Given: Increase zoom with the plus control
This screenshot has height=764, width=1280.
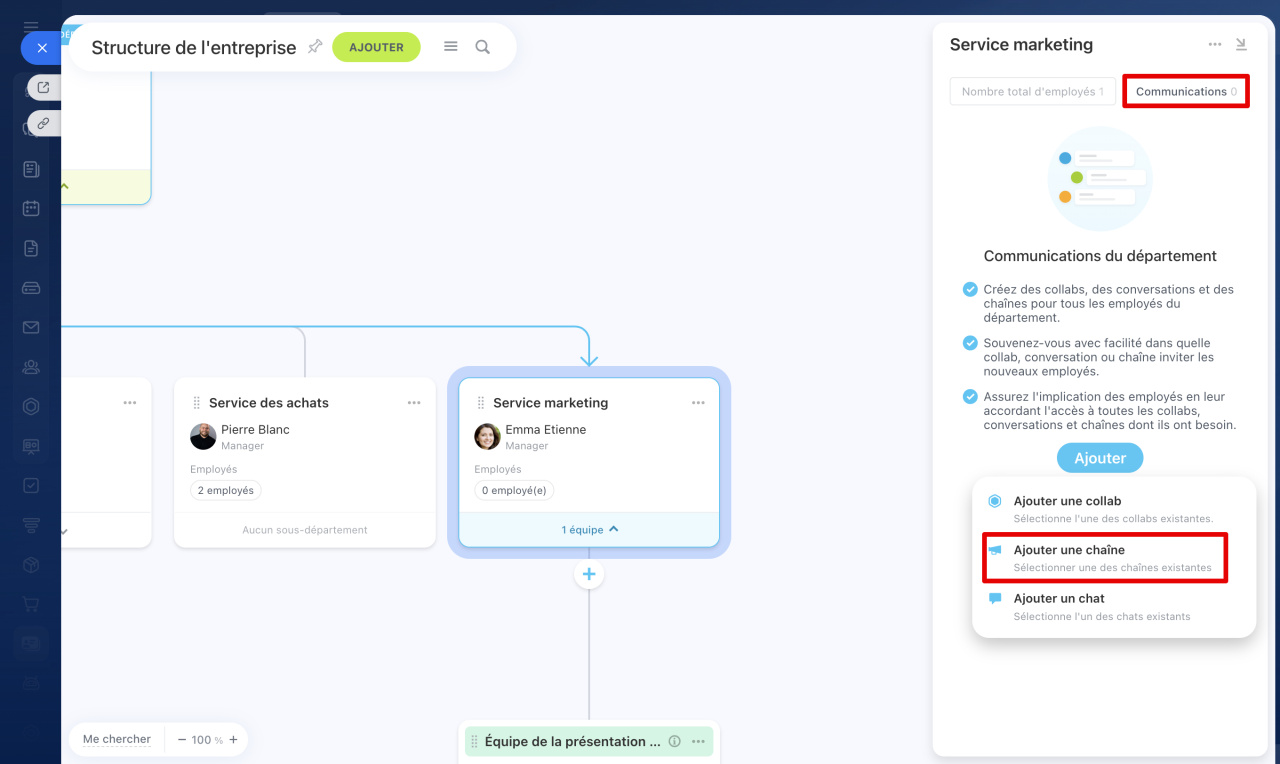Looking at the screenshot, I should [233, 740].
